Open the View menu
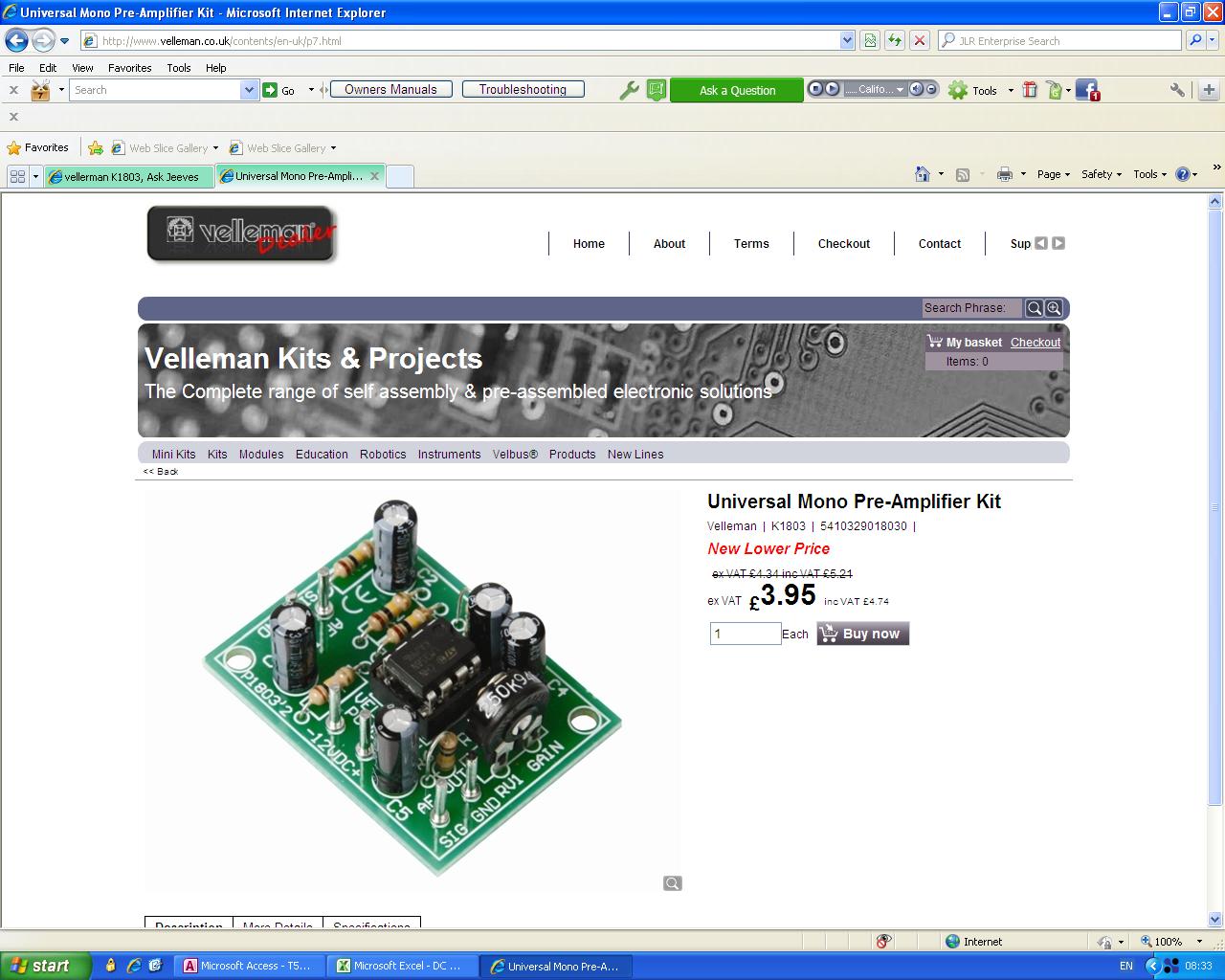 tap(82, 68)
